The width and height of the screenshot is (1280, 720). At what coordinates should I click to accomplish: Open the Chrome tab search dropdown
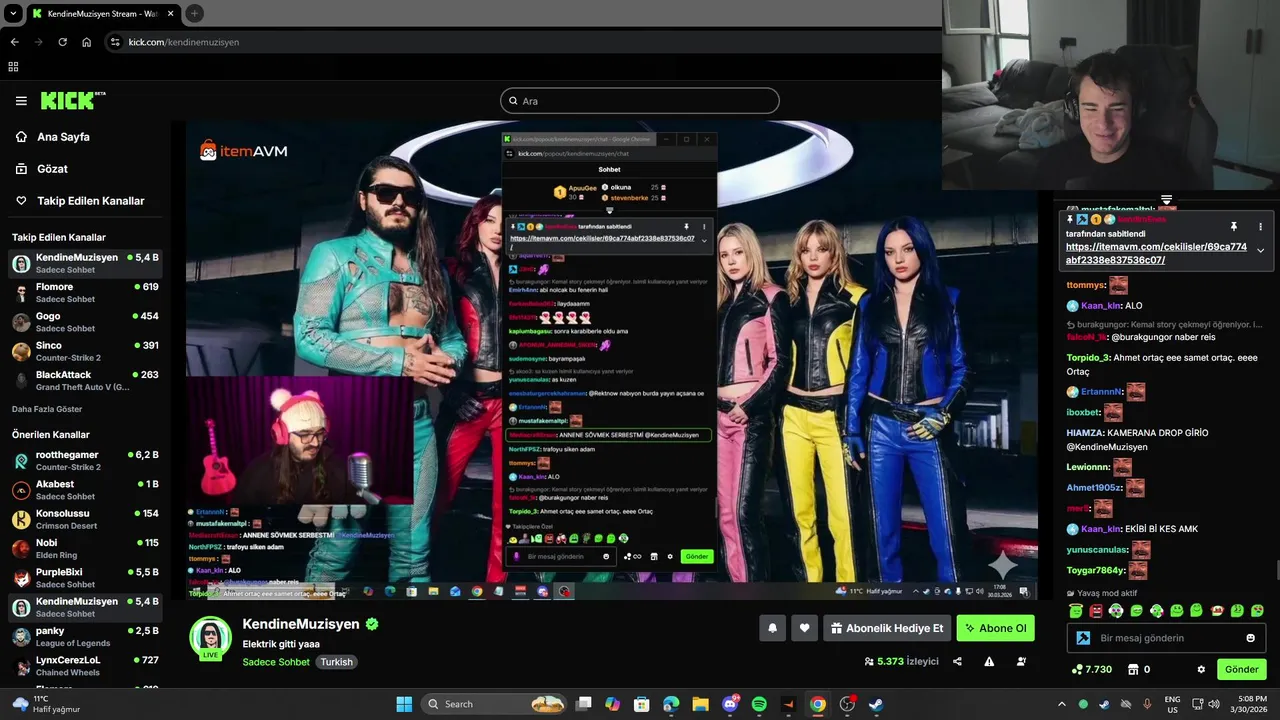[x=13, y=14]
